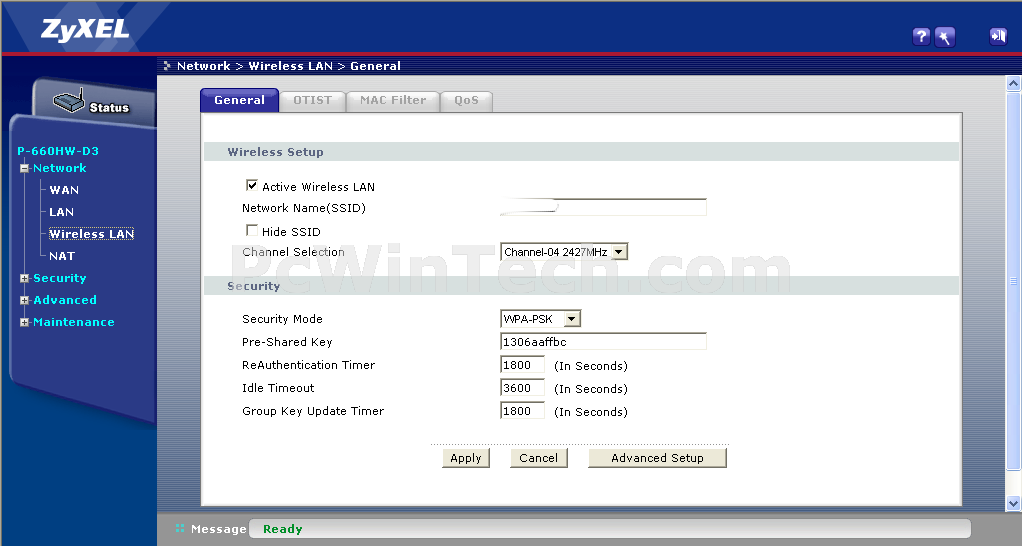This screenshot has height=546, width=1022.
Task: Click the Cancel button
Action: click(x=538, y=458)
